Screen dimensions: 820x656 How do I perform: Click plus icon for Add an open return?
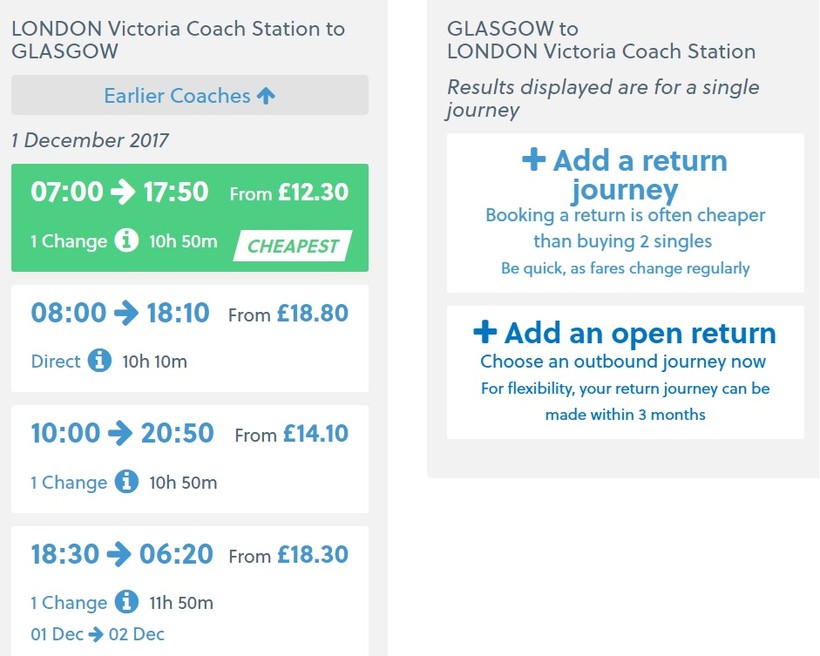(x=484, y=333)
